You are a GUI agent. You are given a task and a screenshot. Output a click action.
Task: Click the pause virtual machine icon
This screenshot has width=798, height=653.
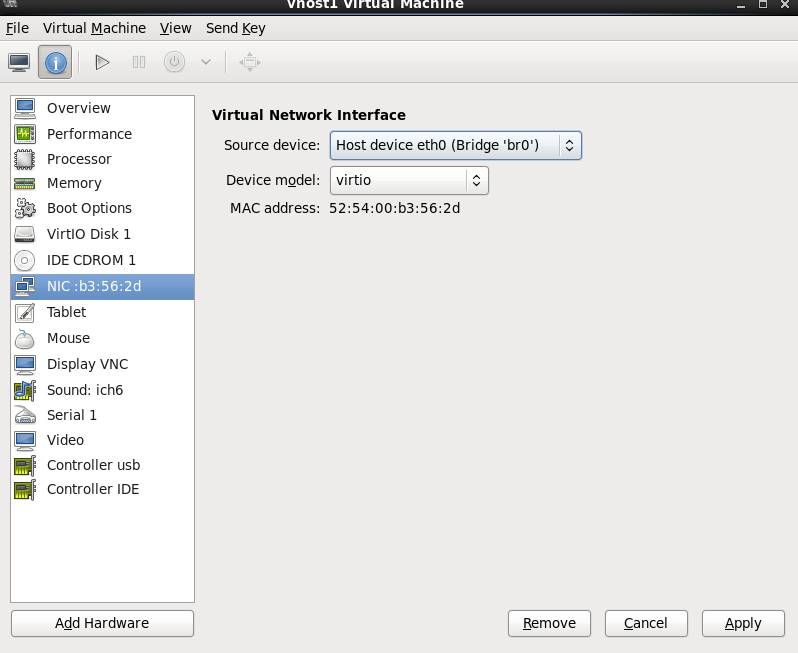[x=139, y=62]
